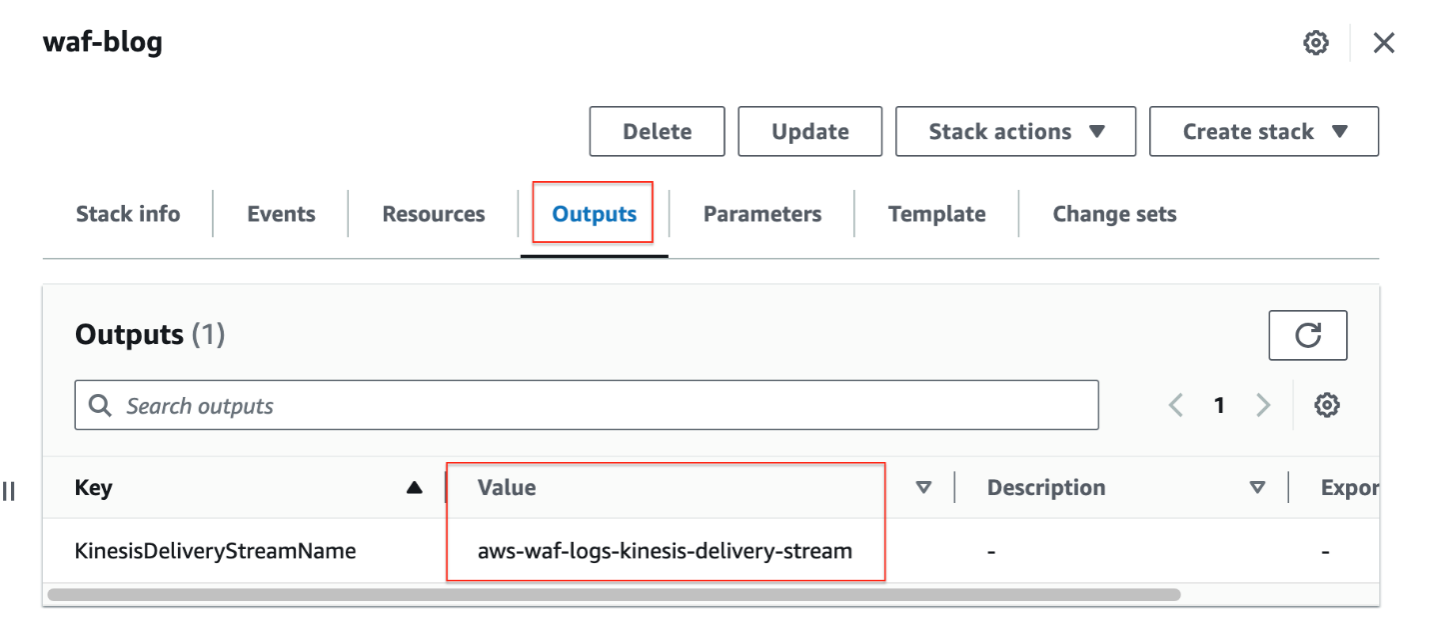Open the Description column filter

[x=1257, y=487]
